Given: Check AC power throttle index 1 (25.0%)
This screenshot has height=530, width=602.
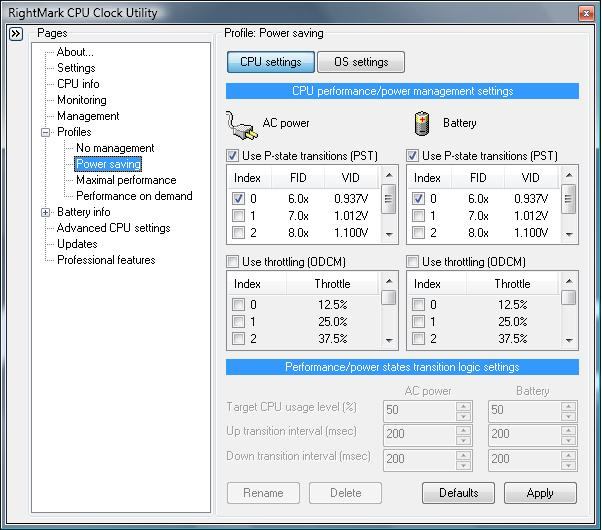Looking at the screenshot, I should coord(238,321).
